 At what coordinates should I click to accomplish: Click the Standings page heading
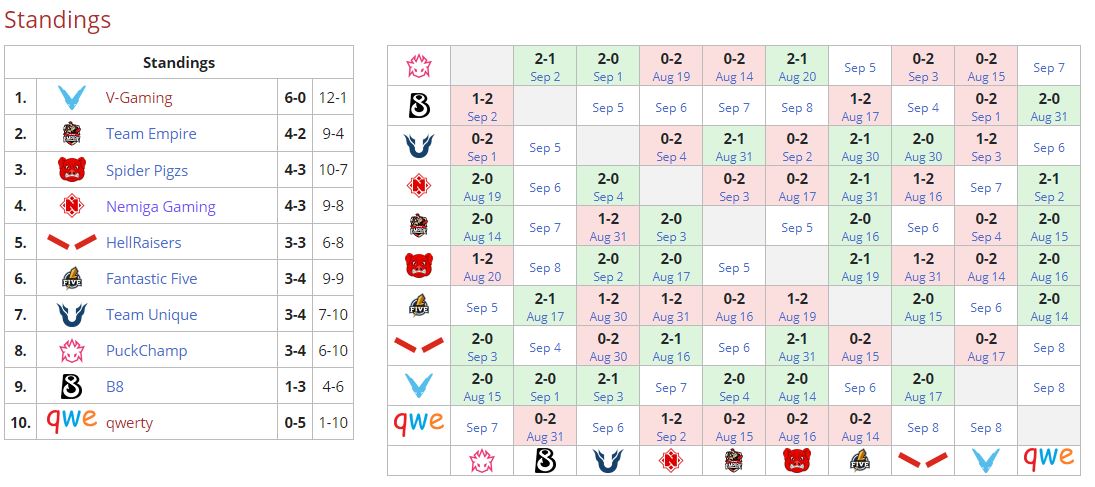[57, 20]
